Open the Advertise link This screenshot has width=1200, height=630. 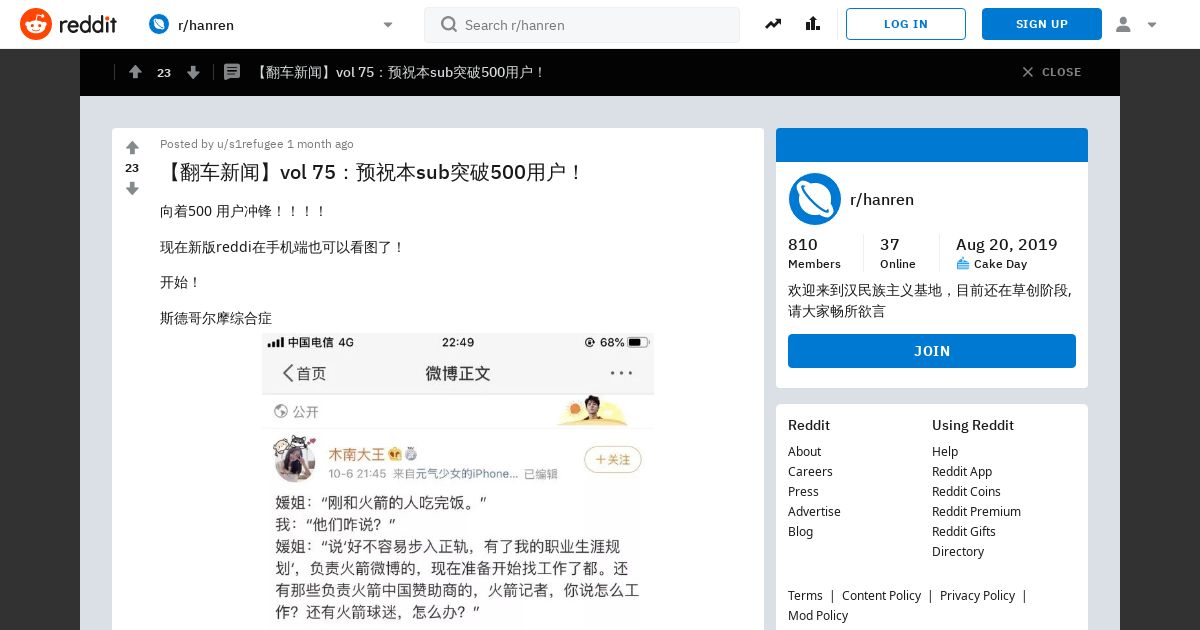814,511
